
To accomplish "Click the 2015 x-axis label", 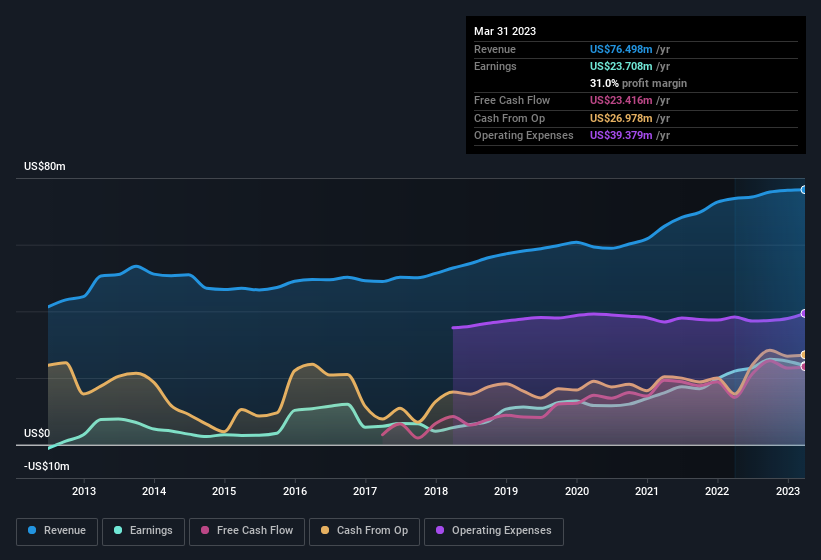I will point(224,491).
